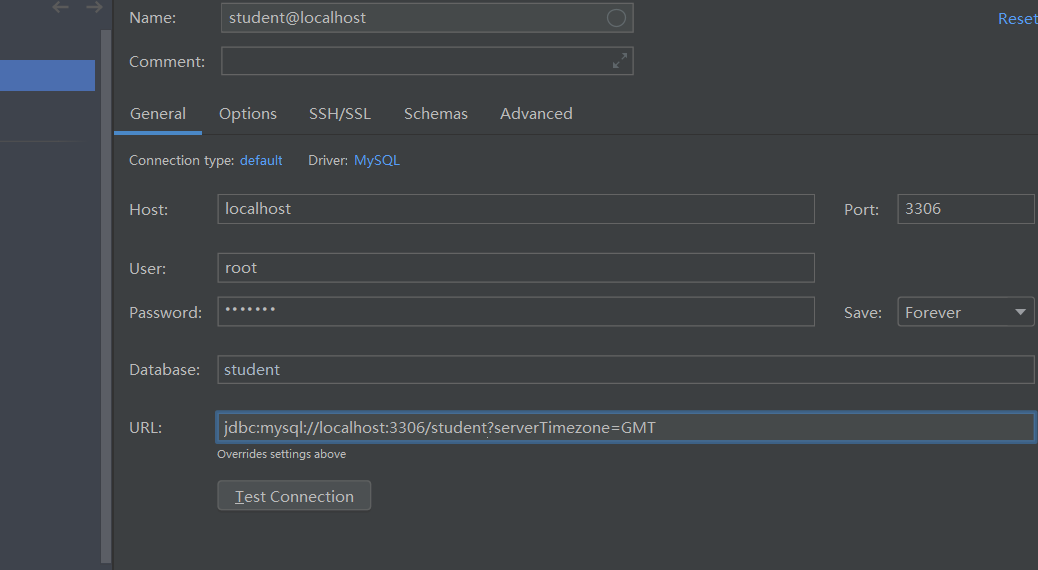1038x570 pixels.
Task: Click the Test Connection button
Action: 294,496
